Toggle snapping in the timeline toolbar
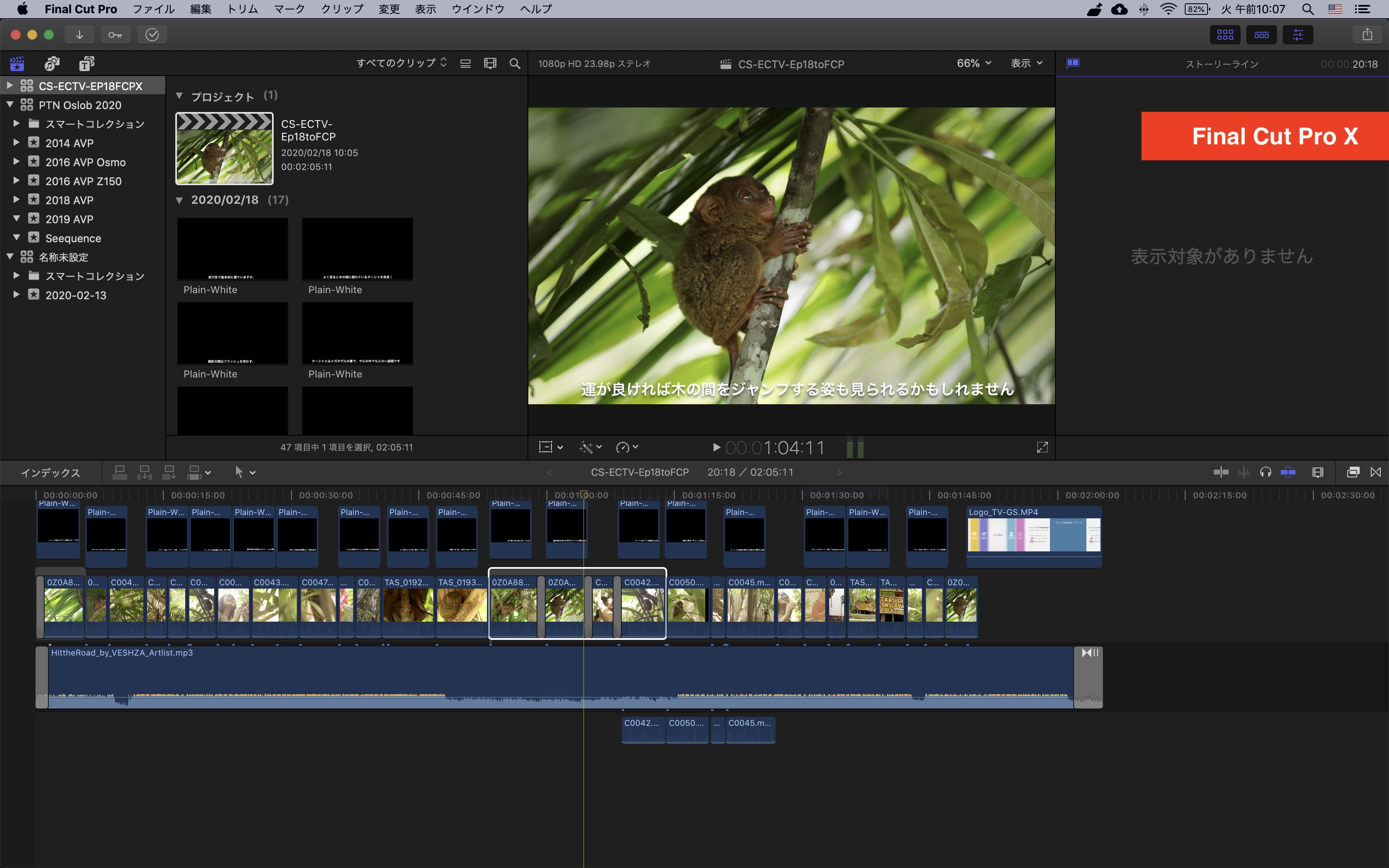Image resolution: width=1389 pixels, height=868 pixels. tap(1288, 472)
